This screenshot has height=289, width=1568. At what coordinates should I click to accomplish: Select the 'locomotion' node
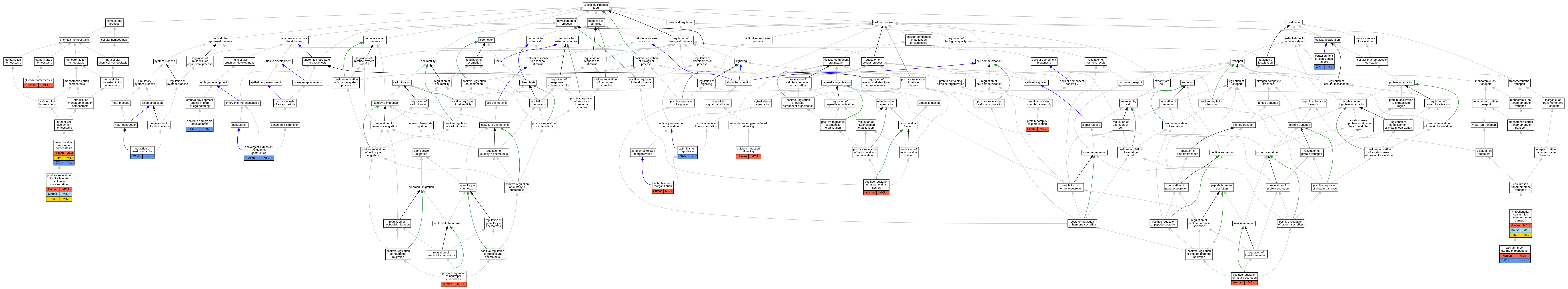coord(486,40)
